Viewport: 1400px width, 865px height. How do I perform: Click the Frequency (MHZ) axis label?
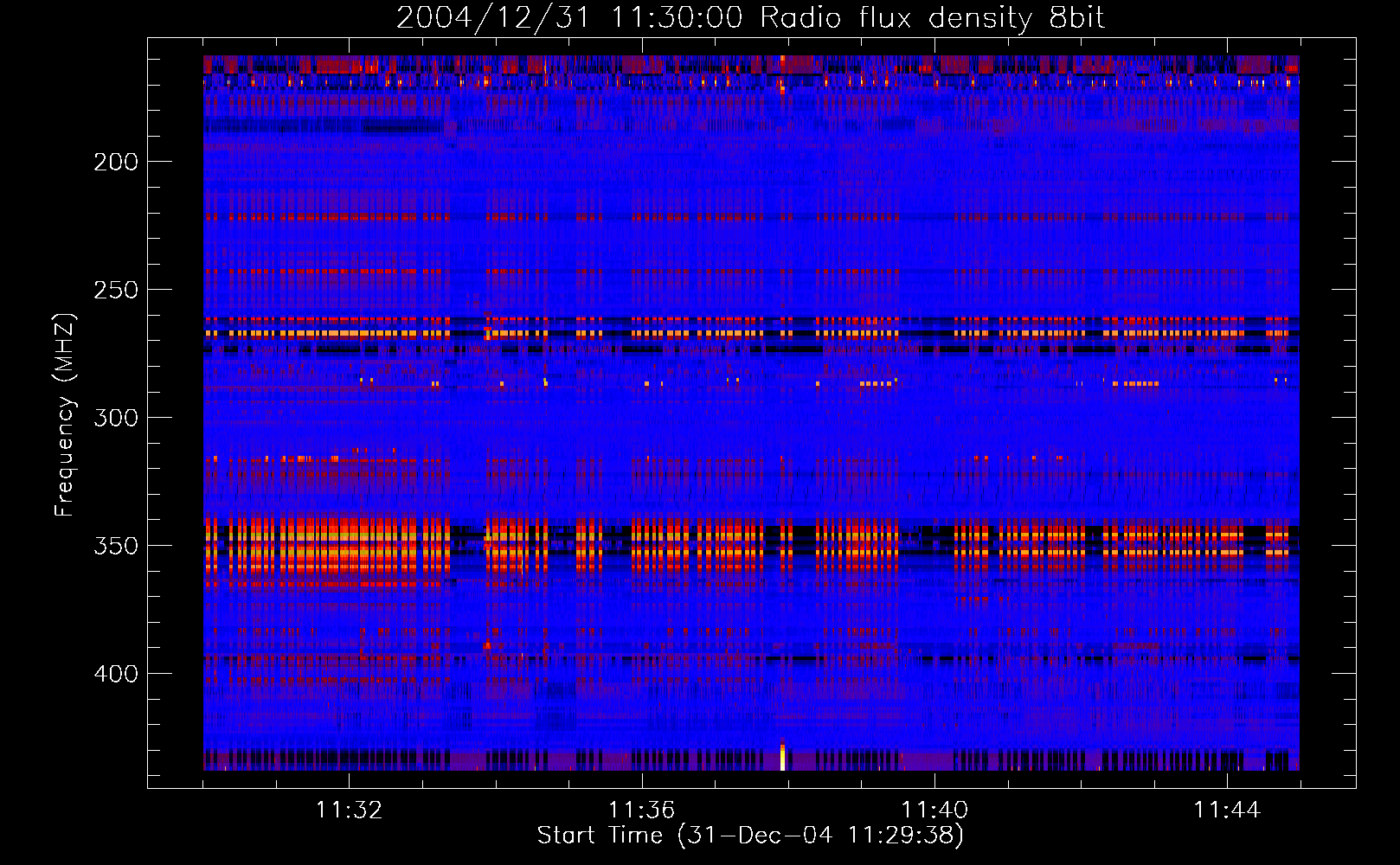coord(65,414)
